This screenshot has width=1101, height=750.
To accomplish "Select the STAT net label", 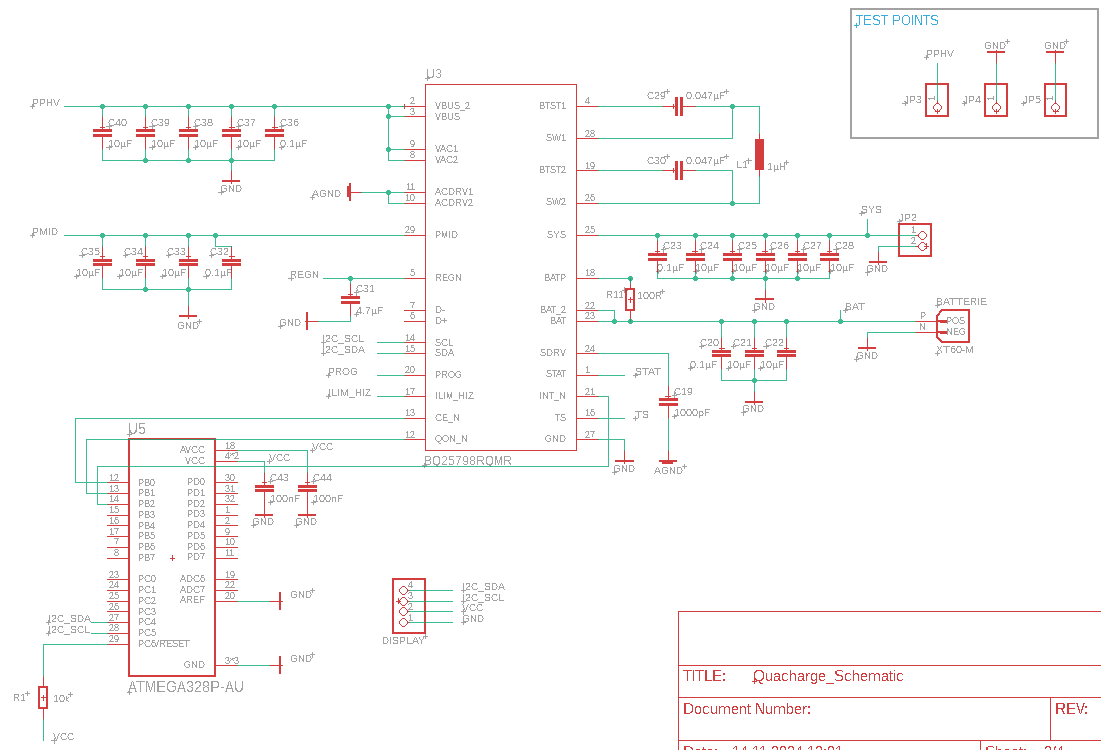I will [x=647, y=371].
